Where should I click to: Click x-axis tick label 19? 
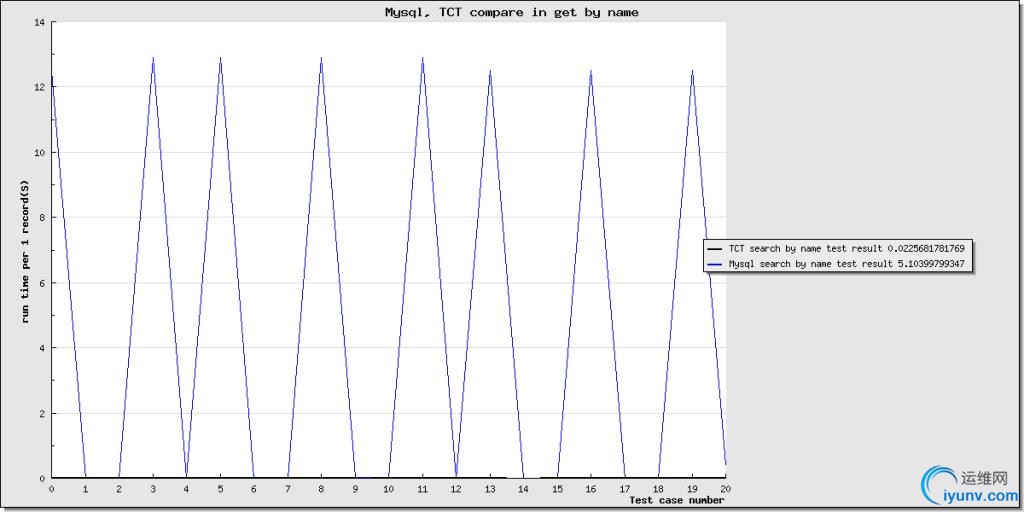point(692,488)
